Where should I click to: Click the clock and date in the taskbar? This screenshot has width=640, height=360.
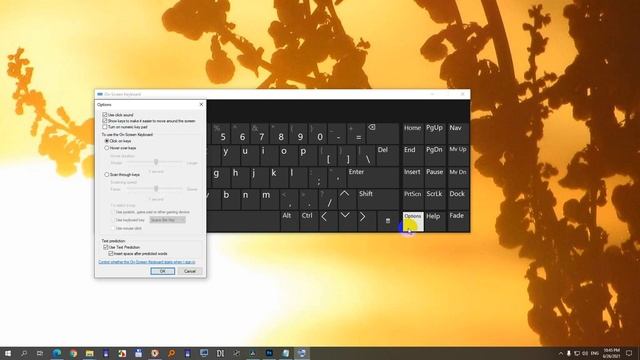(611, 353)
